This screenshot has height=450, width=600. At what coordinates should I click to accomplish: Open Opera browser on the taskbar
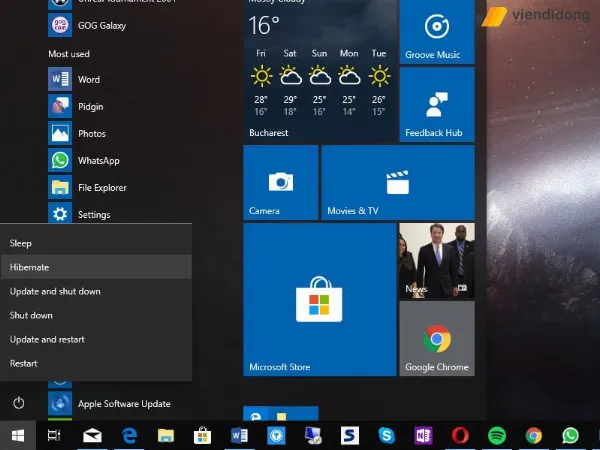pos(460,435)
